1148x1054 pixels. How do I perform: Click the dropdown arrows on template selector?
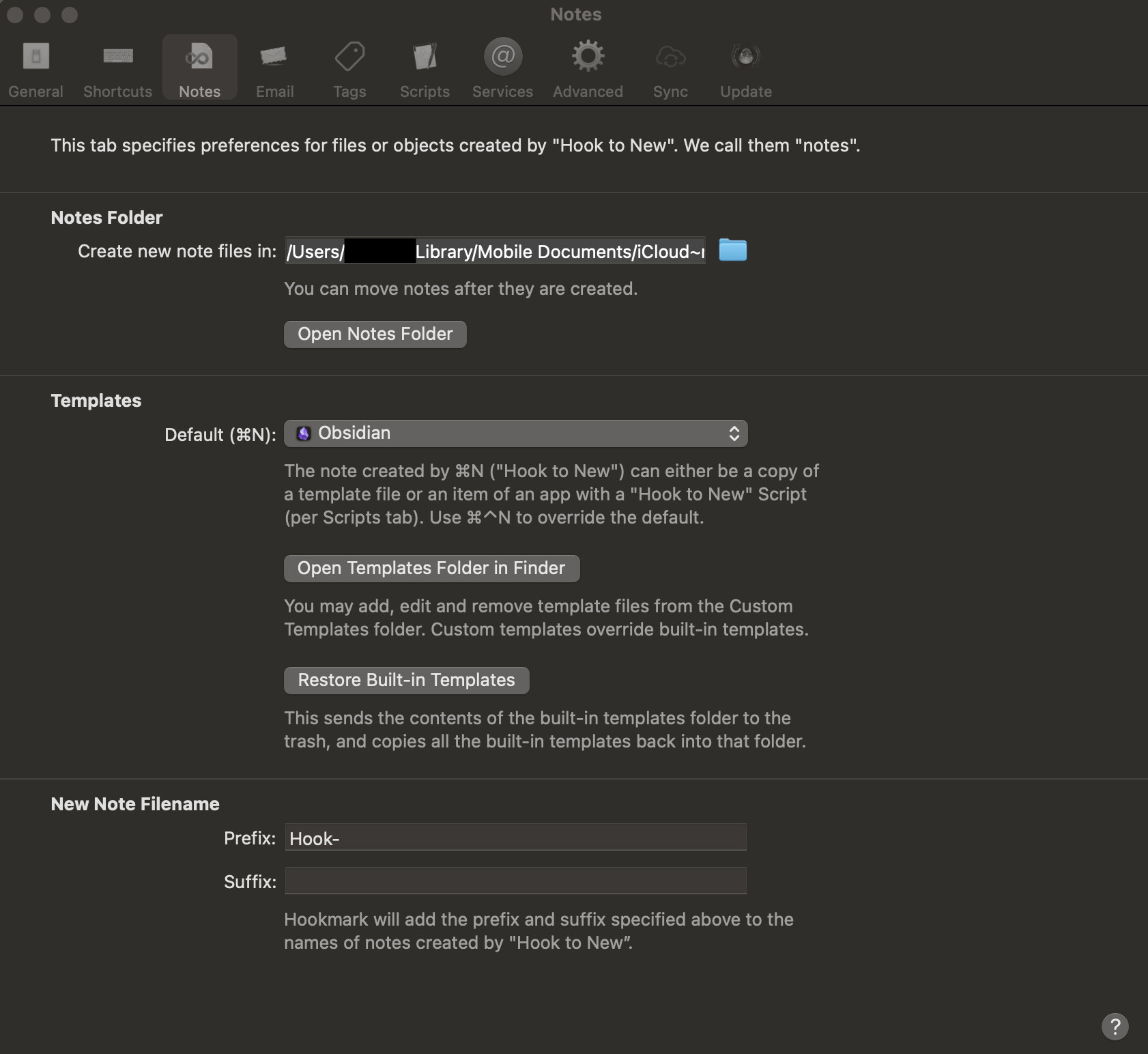coord(734,433)
